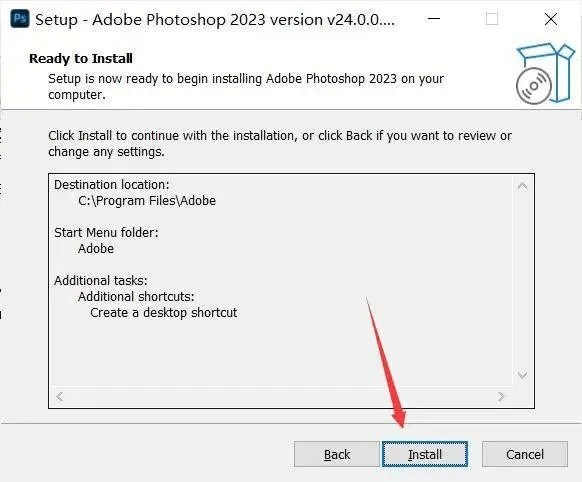Click the down arrow of summary scrollbar
This screenshot has width=582, height=482.
522,375
